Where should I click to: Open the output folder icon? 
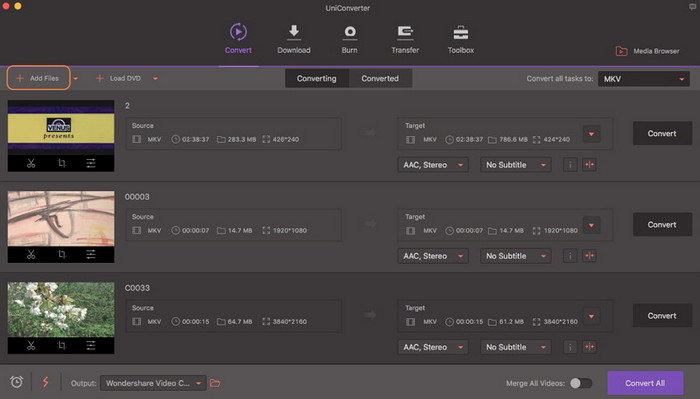coord(215,383)
